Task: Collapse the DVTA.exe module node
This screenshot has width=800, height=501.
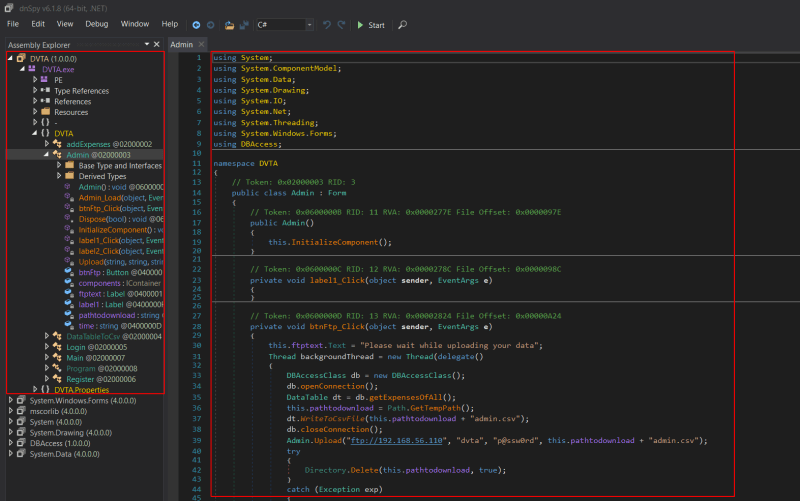Action: tap(22, 68)
